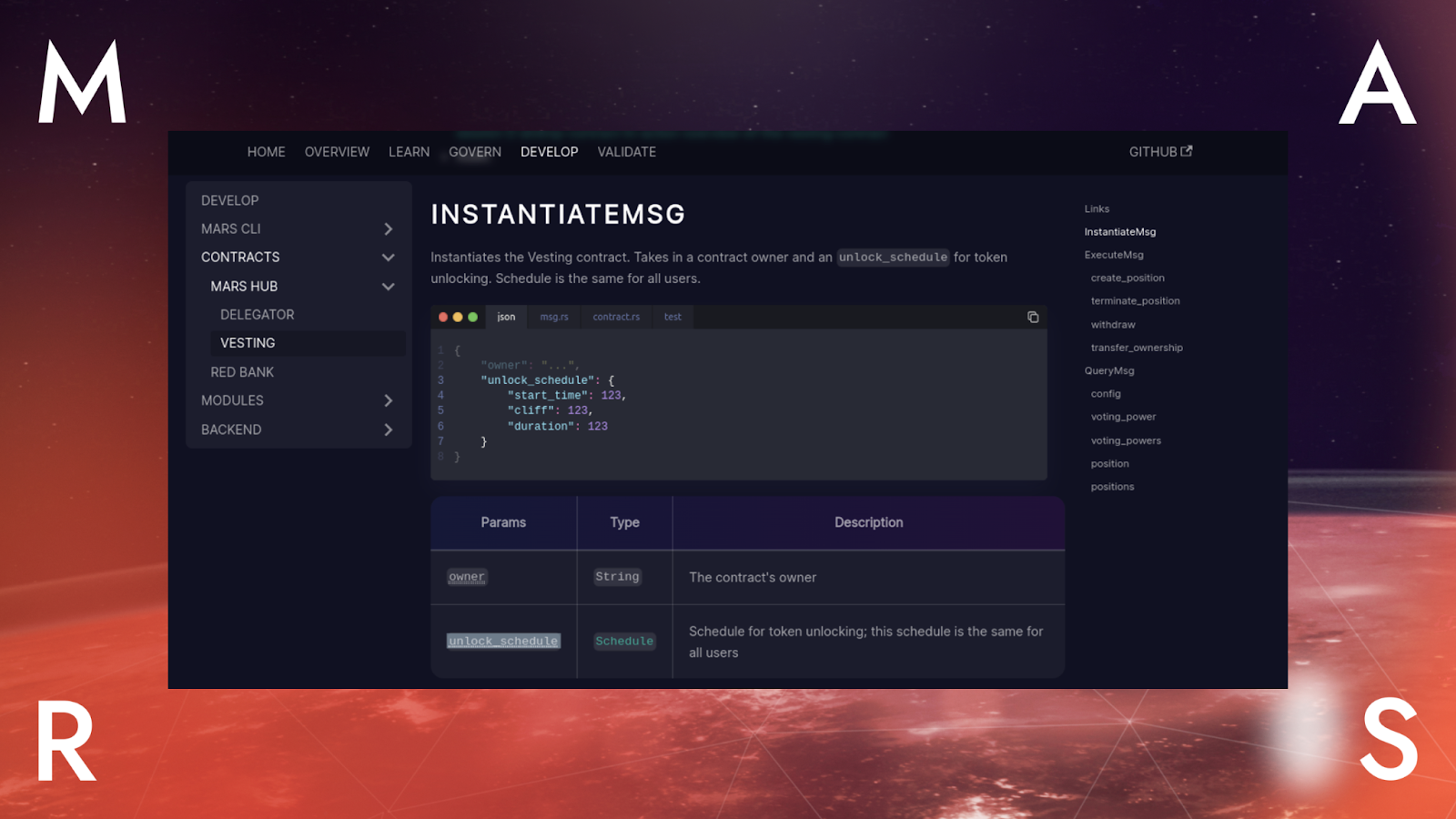The width and height of the screenshot is (1456, 819).
Task: Collapse the CONTRACTS chevron
Action: coord(389,258)
